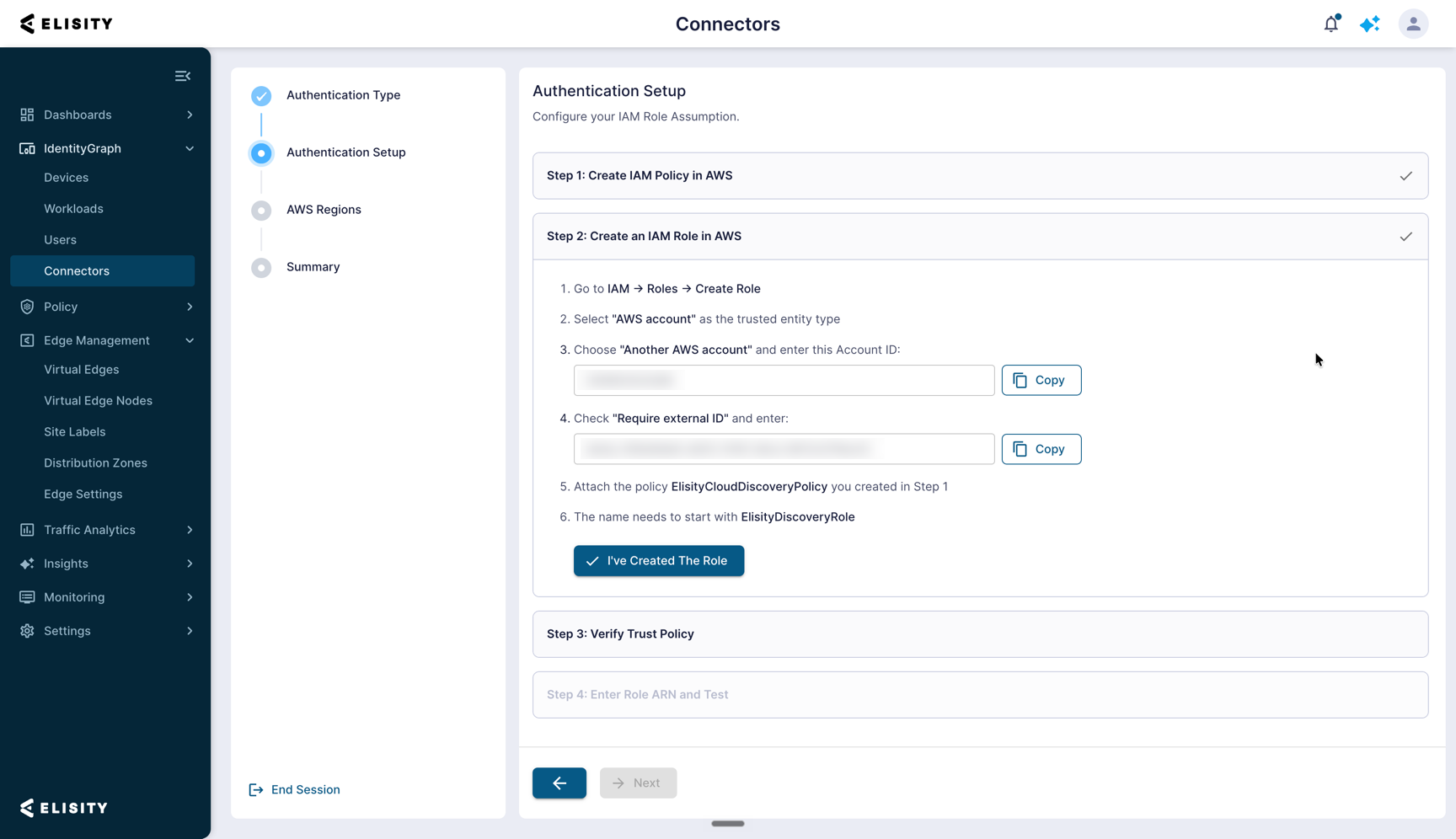
Task: Click the AWS Regions step label
Action: (324, 210)
